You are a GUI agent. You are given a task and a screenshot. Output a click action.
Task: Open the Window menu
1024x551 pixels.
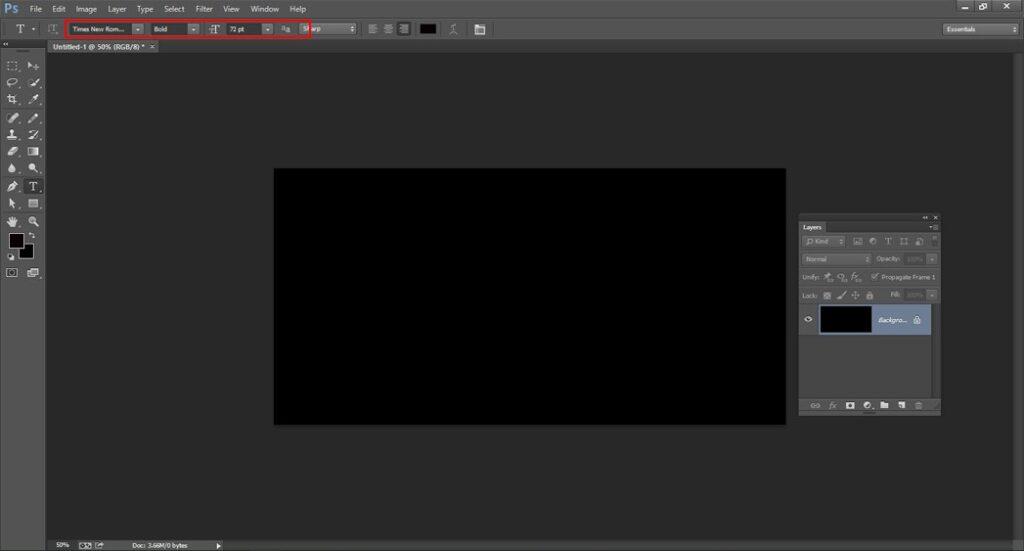click(x=264, y=9)
